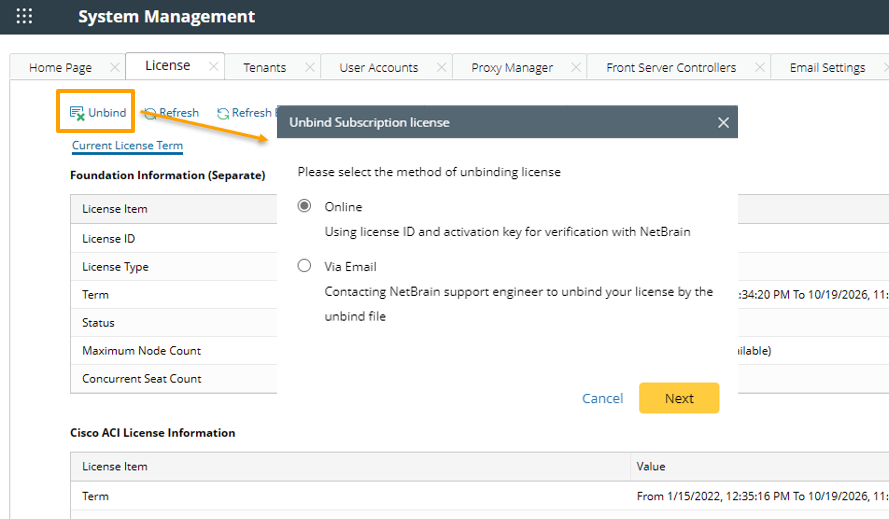
Task: Close the Proxy Manager tab
Action: pos(575,67)
